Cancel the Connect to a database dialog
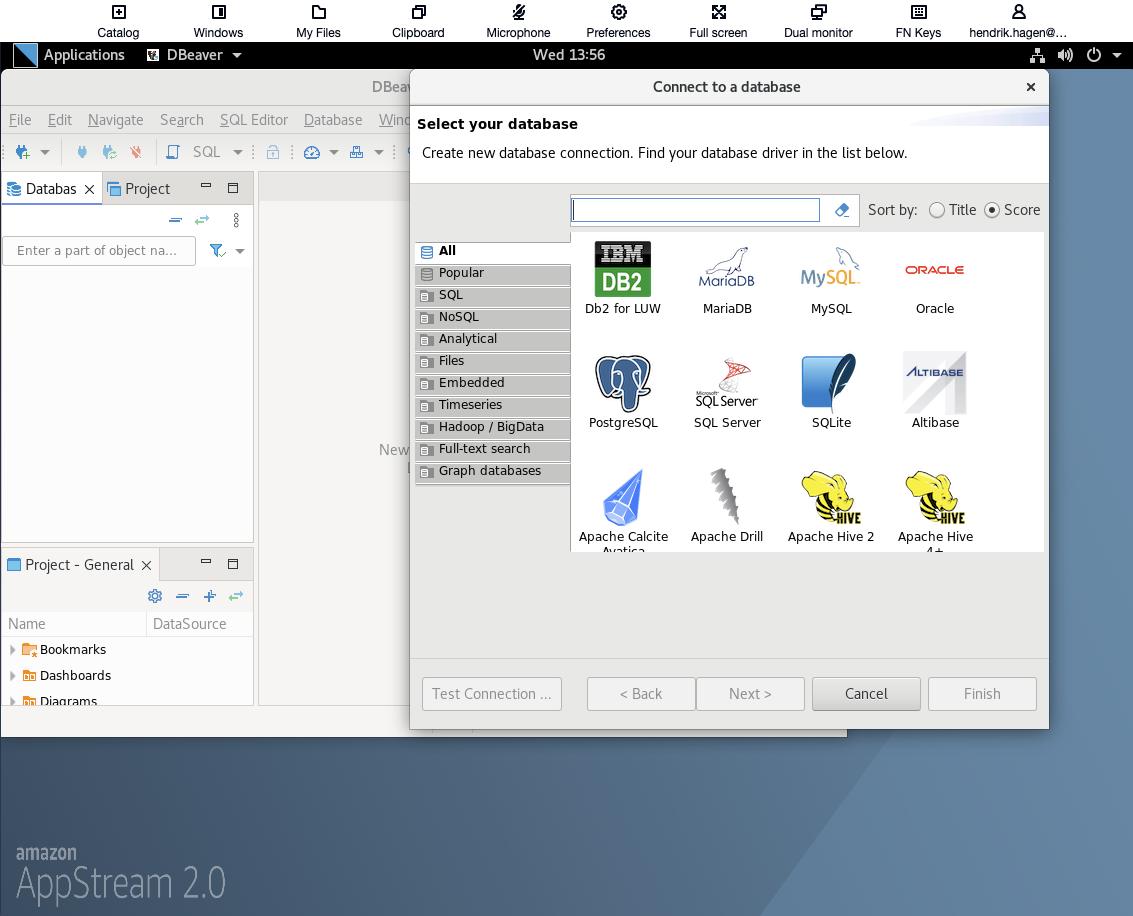 [x=866, y=693]
